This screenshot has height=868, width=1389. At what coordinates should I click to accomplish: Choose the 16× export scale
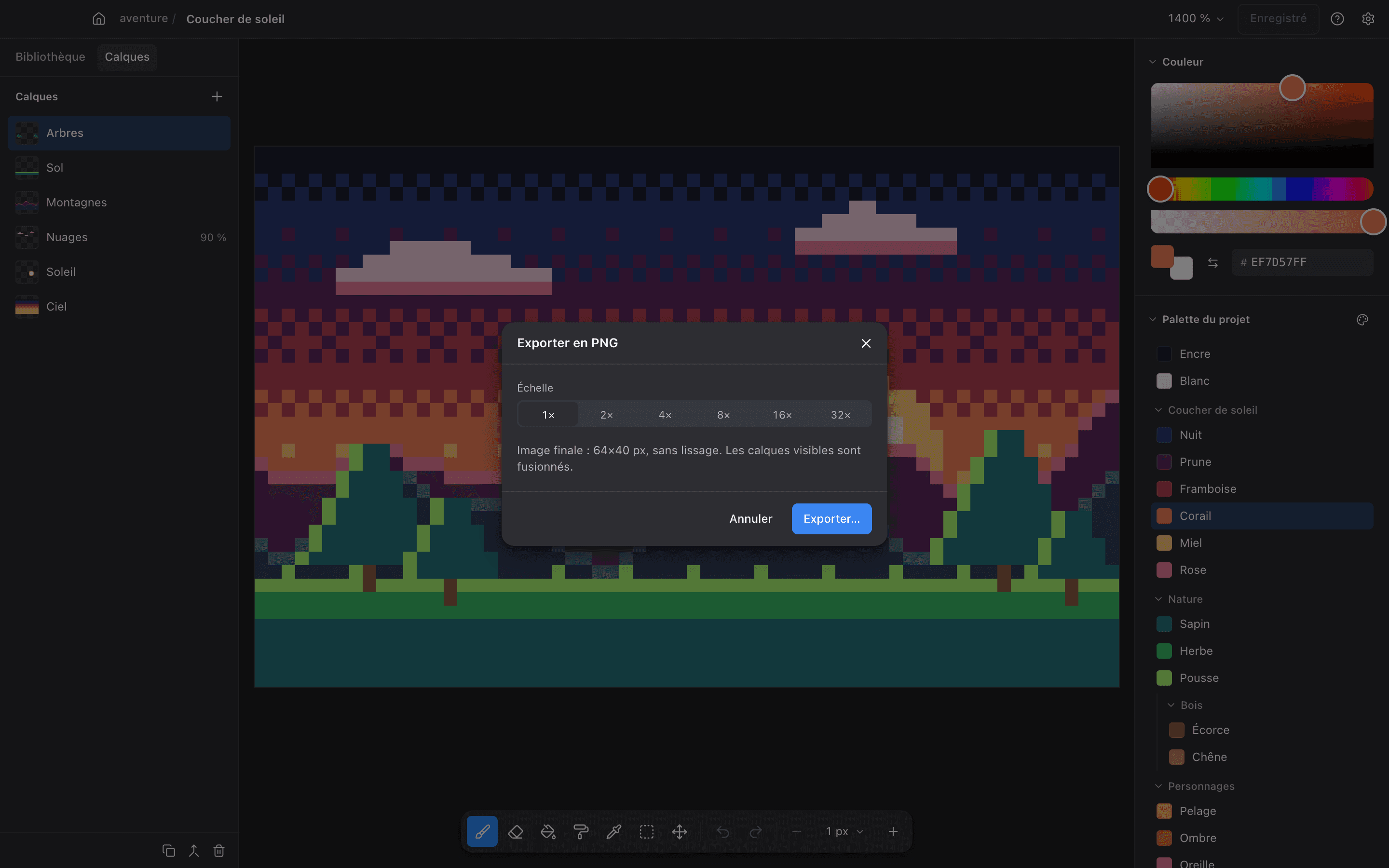[x=782, y=415]
